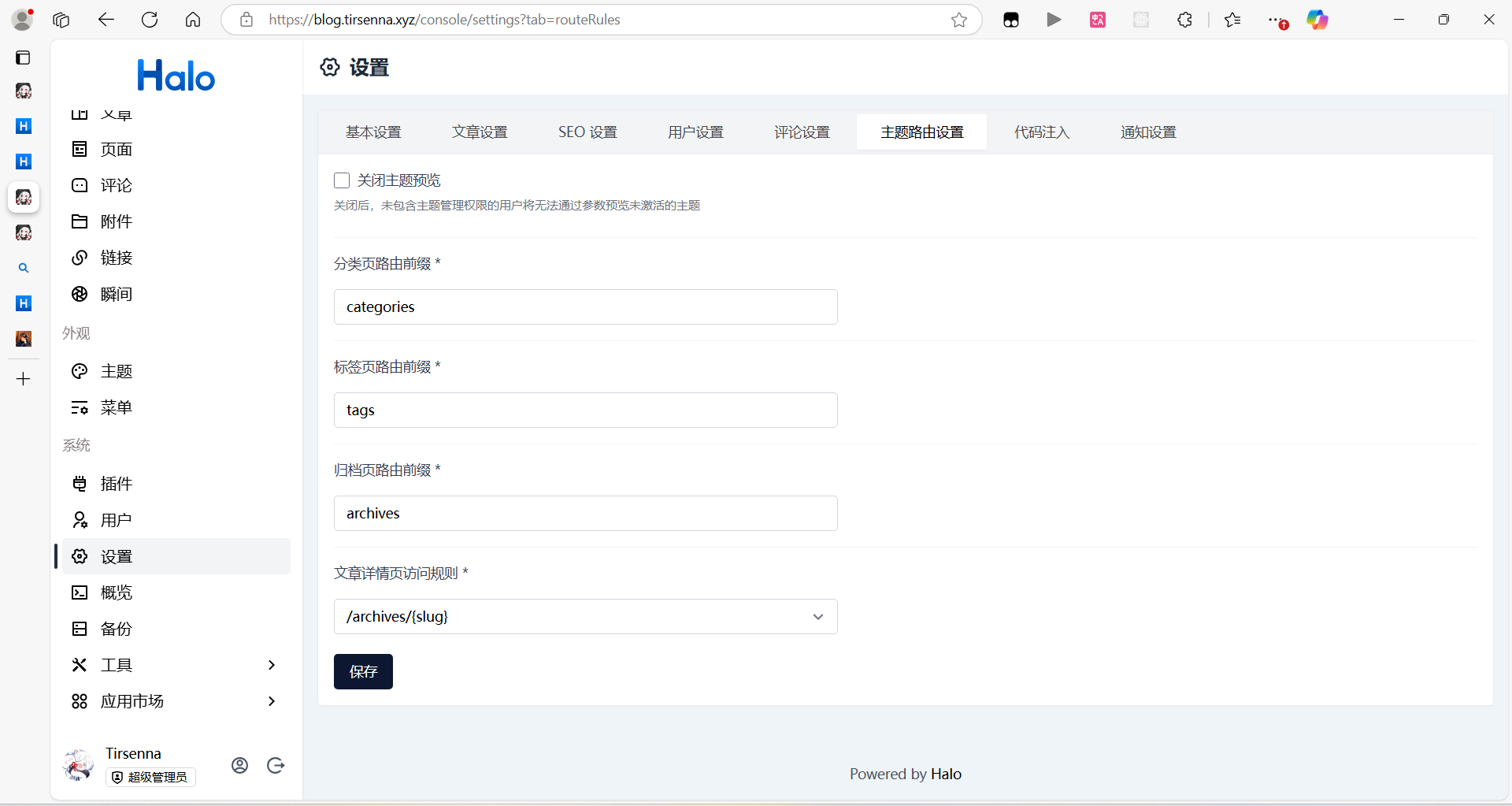This screenshot has height=806, width=1512.
Task: Click the 链接 links icon
Action: click(x=80, y=258)
